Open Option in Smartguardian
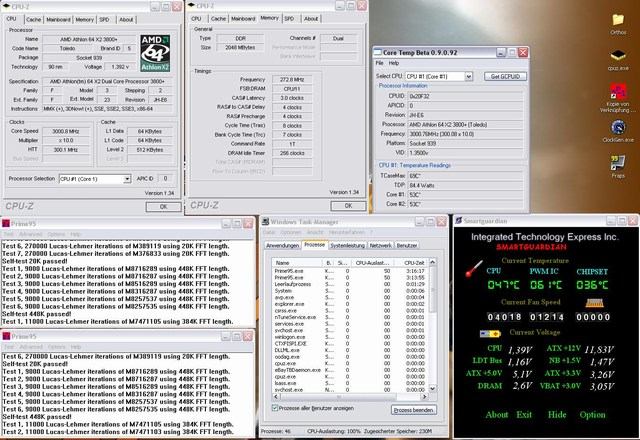The height and width of the screenshot is (440, 640). click(592, 415)
